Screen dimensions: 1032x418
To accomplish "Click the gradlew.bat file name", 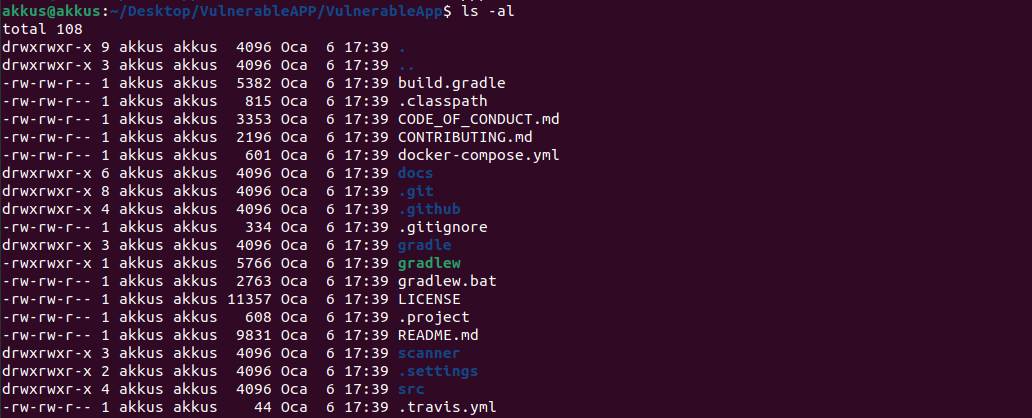I will 447,281.
